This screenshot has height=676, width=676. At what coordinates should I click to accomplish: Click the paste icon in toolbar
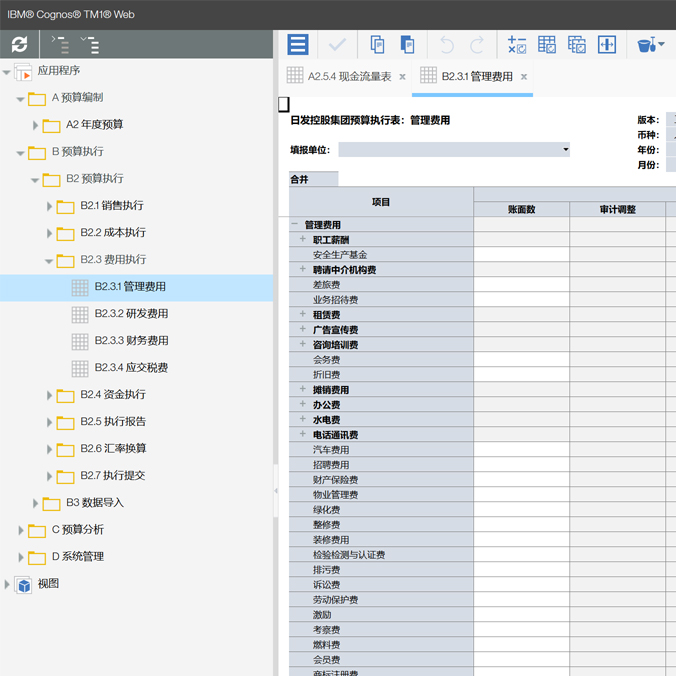407,44
